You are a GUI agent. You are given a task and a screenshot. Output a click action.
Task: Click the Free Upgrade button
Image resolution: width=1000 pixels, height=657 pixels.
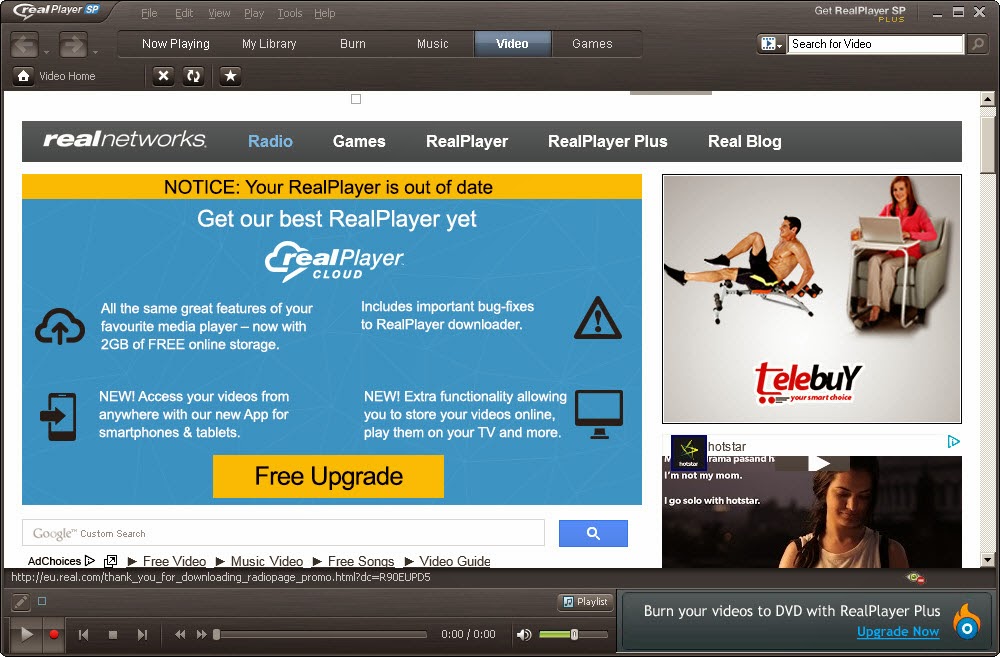(x=328, y=476)
